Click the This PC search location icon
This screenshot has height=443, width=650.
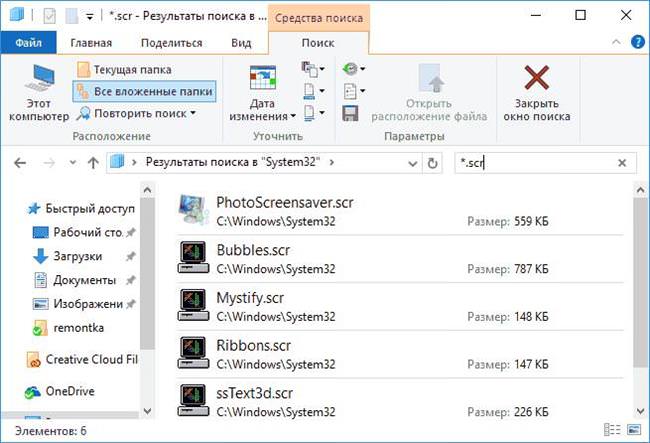[x=39, y=92]
